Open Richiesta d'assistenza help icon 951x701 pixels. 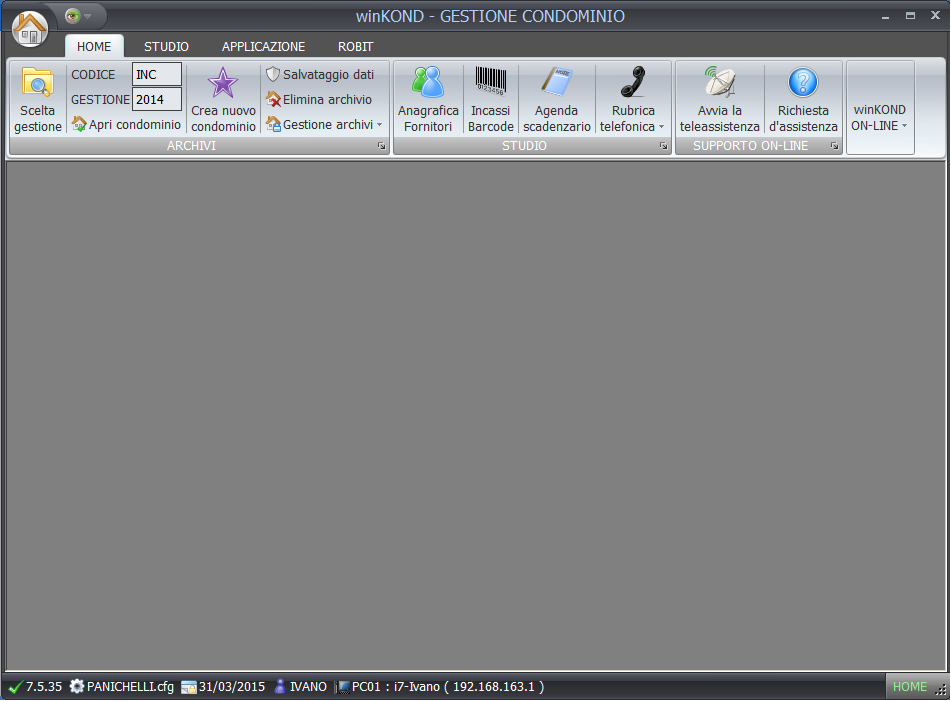[803, 82]
